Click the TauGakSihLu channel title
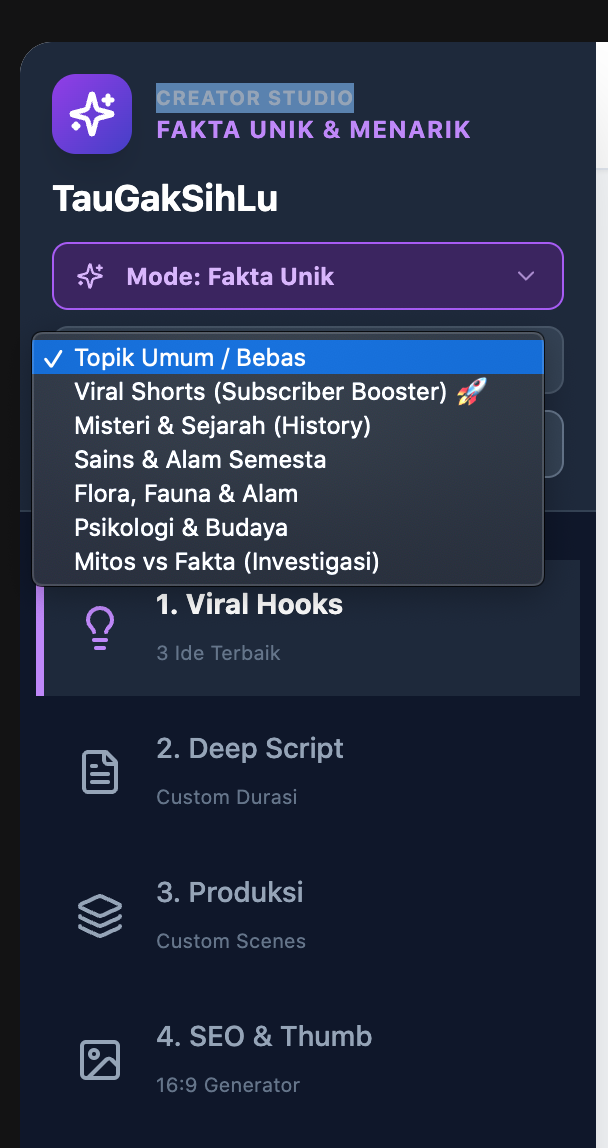This screenshot has height=1148, width=608. point(165,199)
